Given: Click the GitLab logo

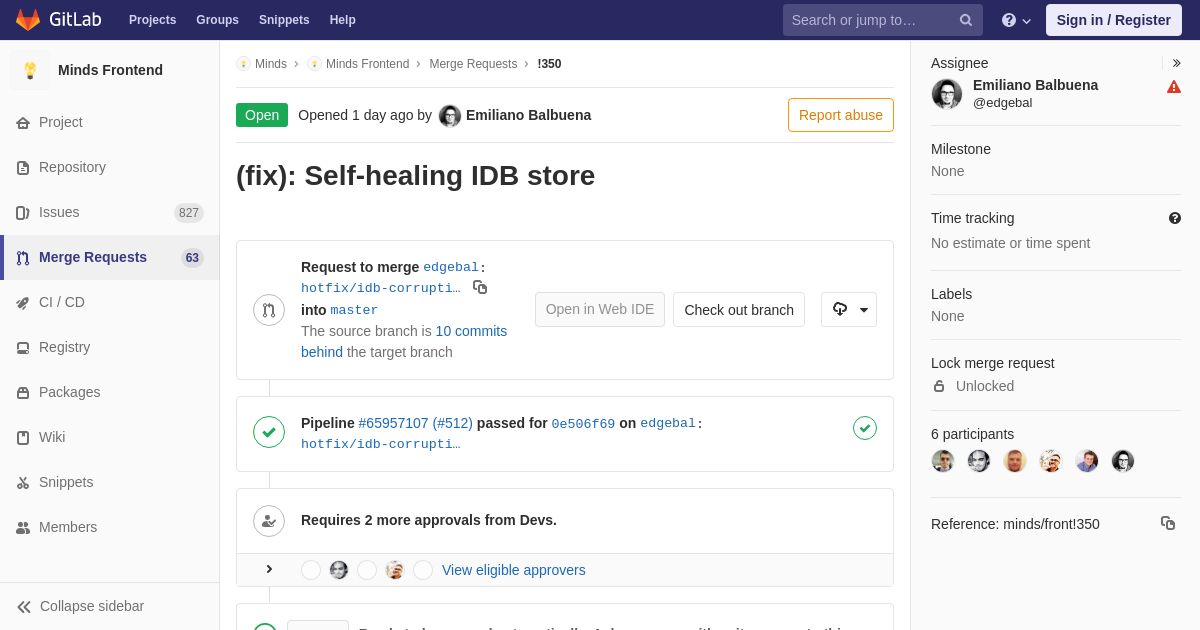Looking at the screenshot, I should [58, 20].
